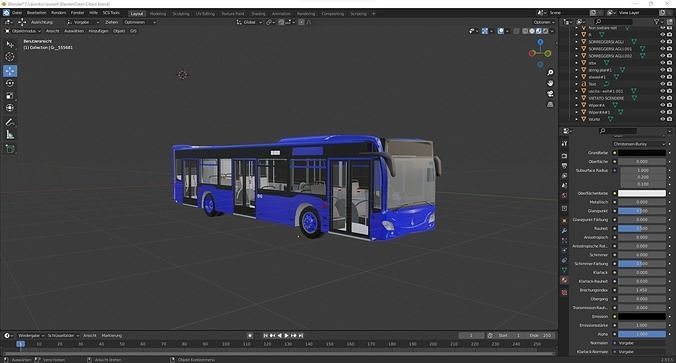
Task: Toggle X-ray in viewport header
Action: [516, 31]
